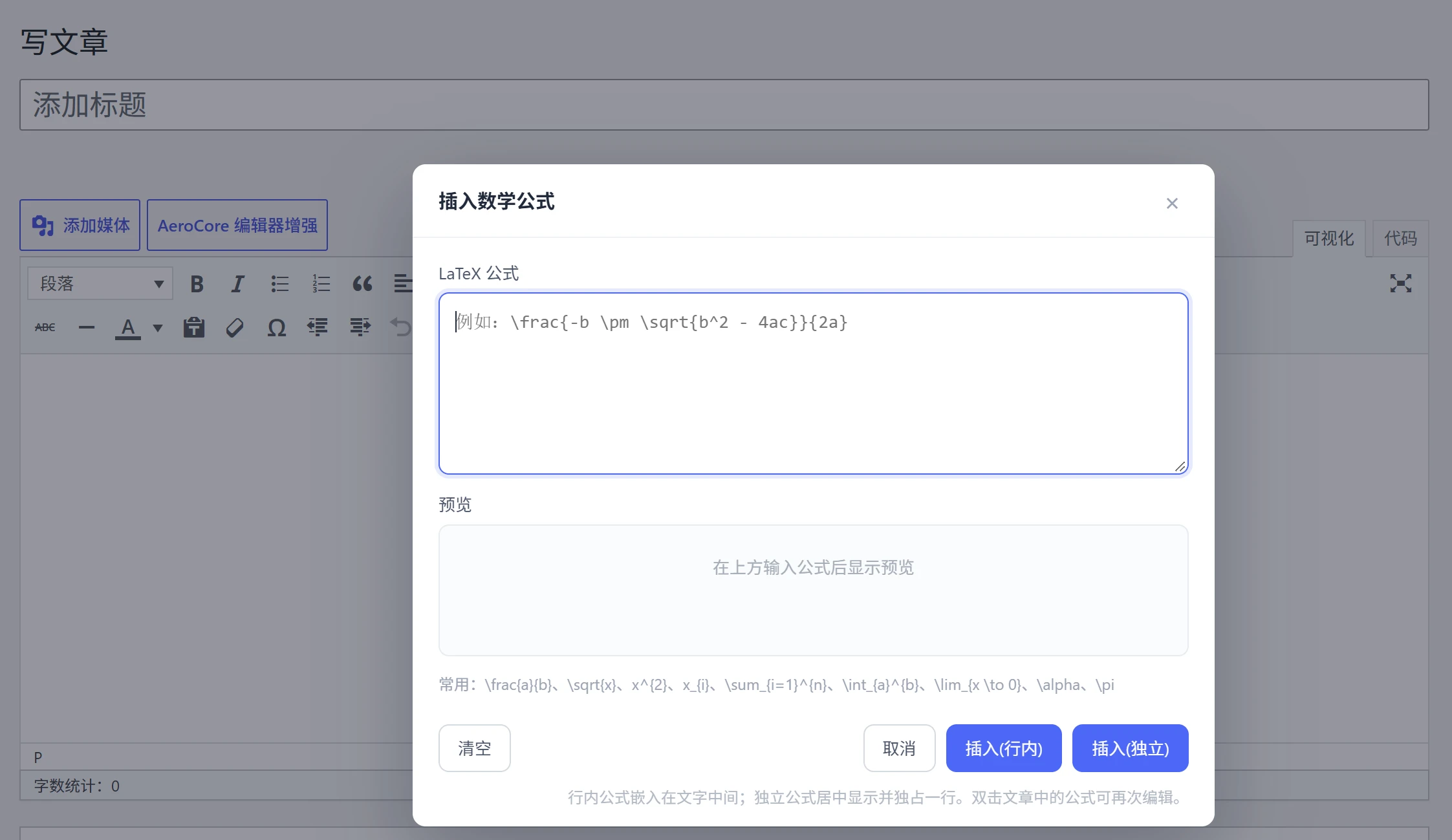Insert formula with 插入(行内) button

(1004, 748)
